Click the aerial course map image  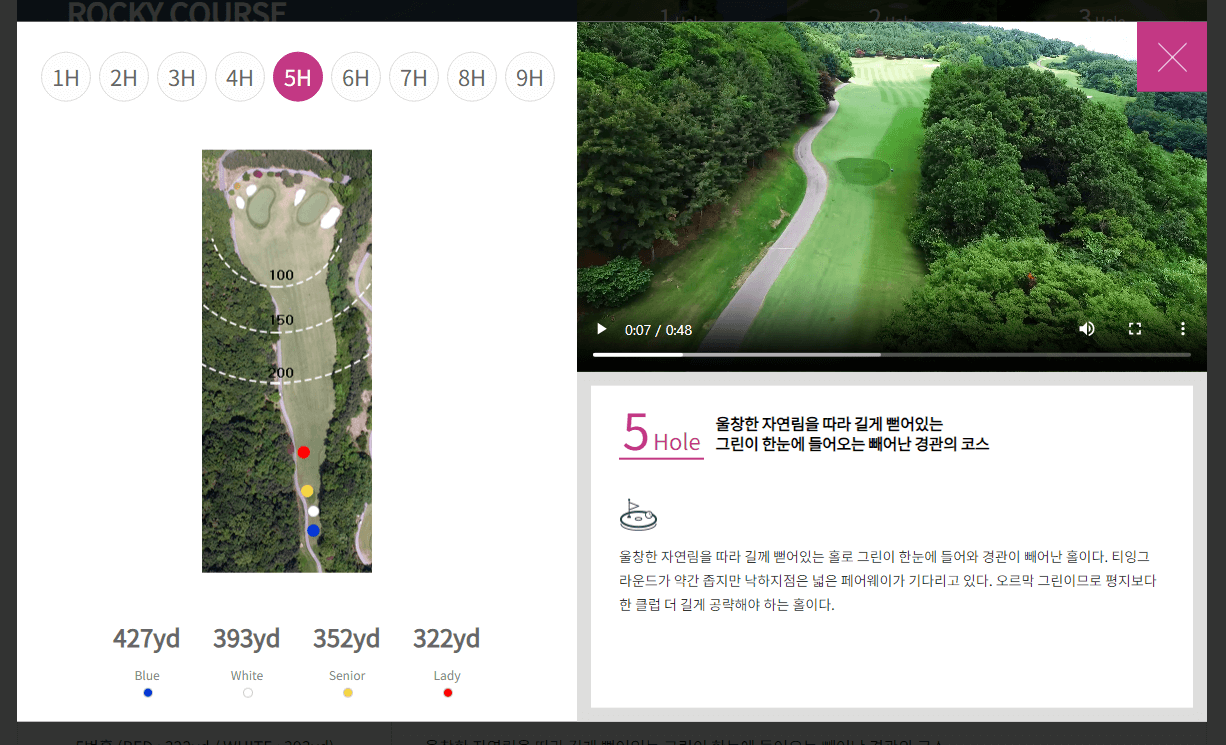tap(286, 360)
